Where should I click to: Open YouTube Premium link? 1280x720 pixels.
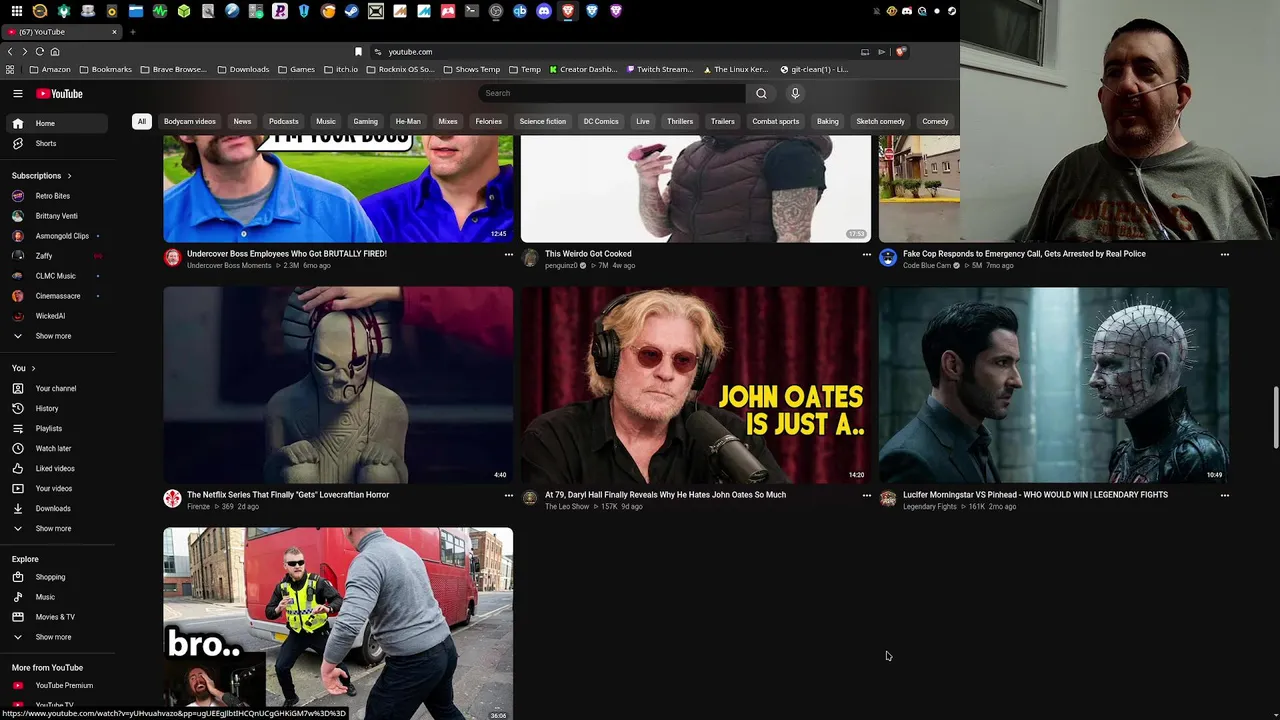click(x=55, y=685)
